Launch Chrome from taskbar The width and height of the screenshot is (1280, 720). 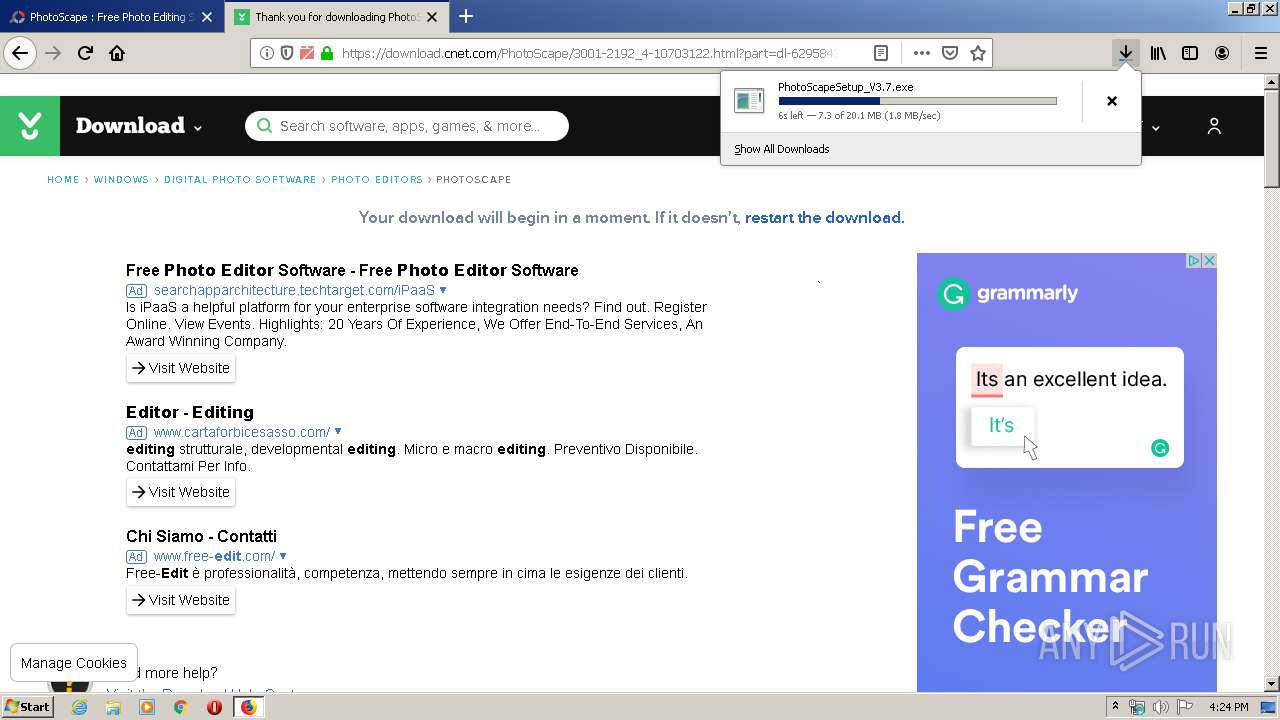click(x=181, y=707)
